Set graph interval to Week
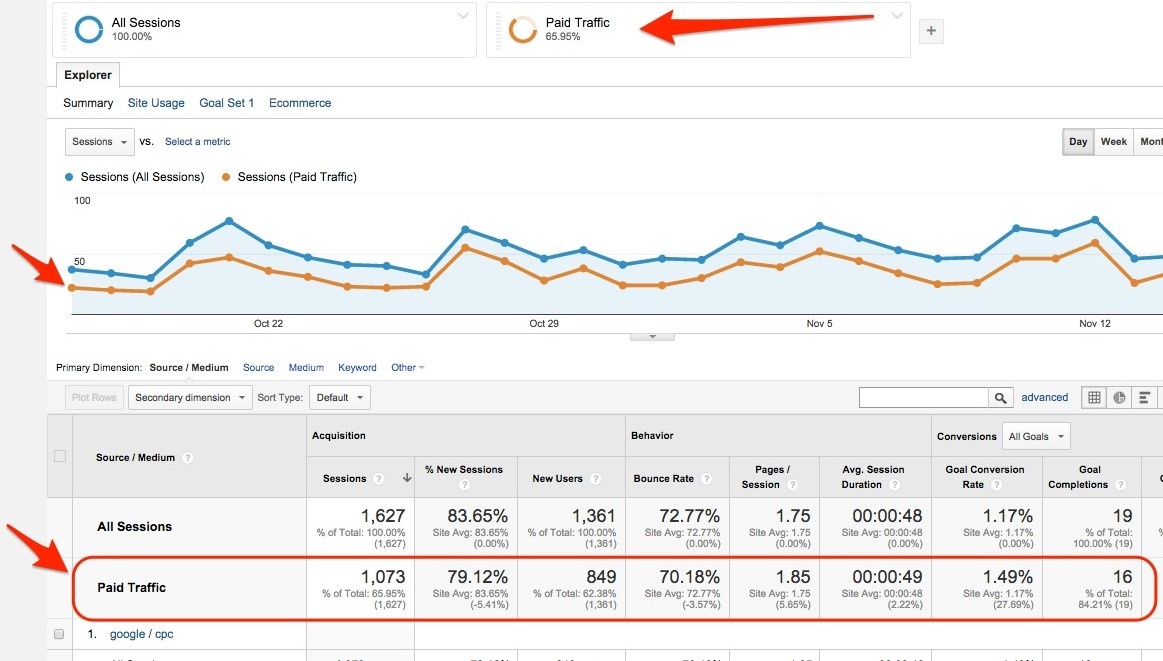The height and width of the screenshot is (661, 1163). [1113, 142]
